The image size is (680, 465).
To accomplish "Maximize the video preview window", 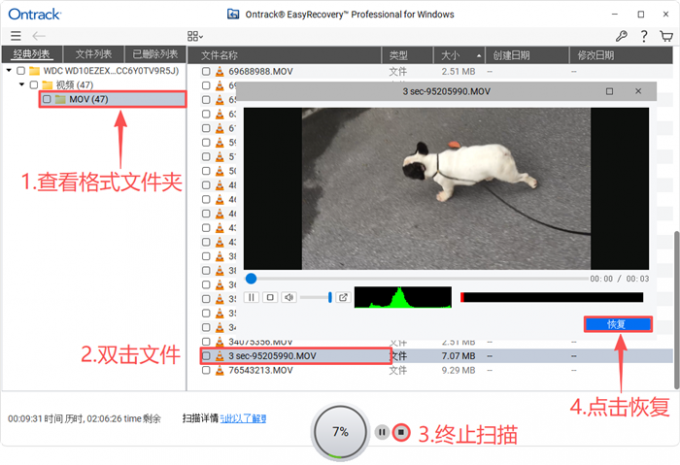I will [x=609, y=91].
